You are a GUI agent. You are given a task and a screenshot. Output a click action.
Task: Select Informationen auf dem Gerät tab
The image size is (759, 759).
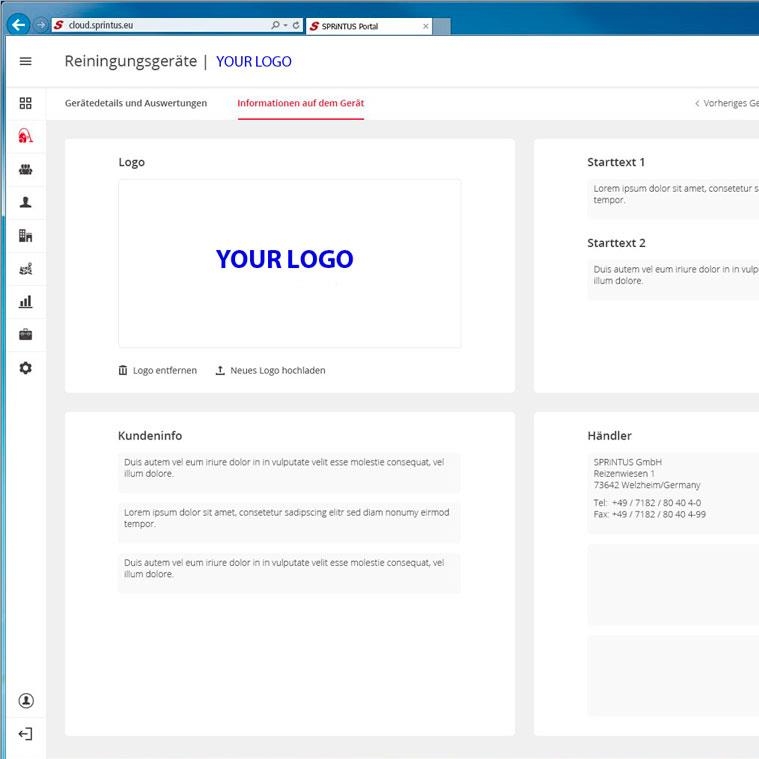click(x=300, y=103)
